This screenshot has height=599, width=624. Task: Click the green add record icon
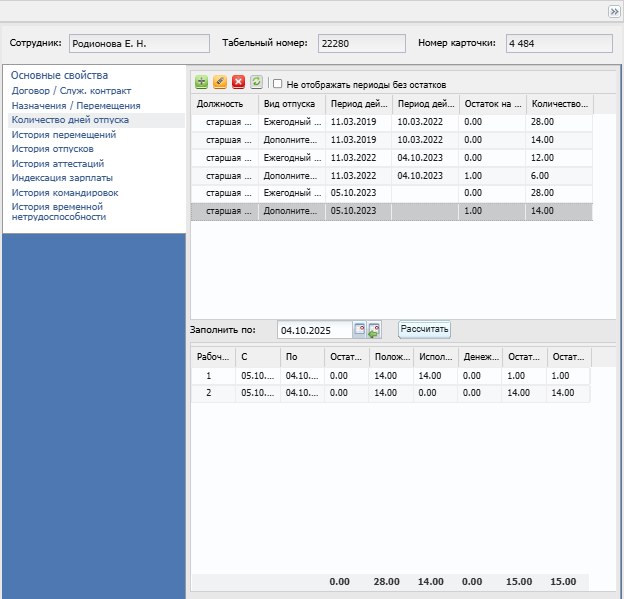201,82
